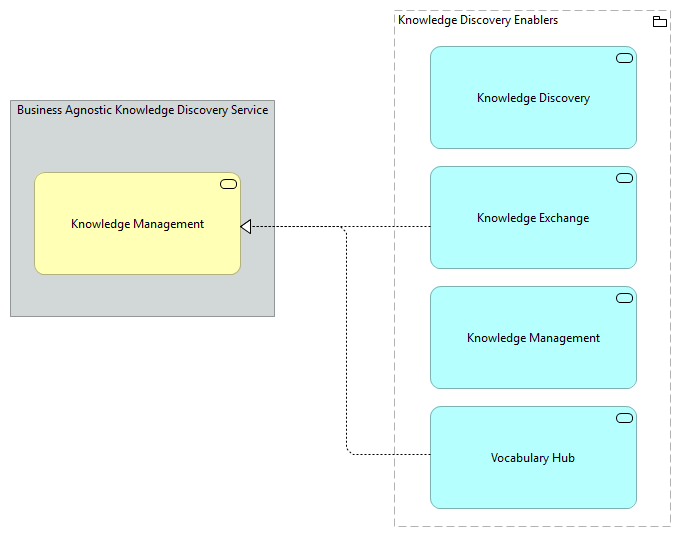Select the yellow Knowledge Management service box
This screenshot has height=537, width=681.
[x=137, y=224]
